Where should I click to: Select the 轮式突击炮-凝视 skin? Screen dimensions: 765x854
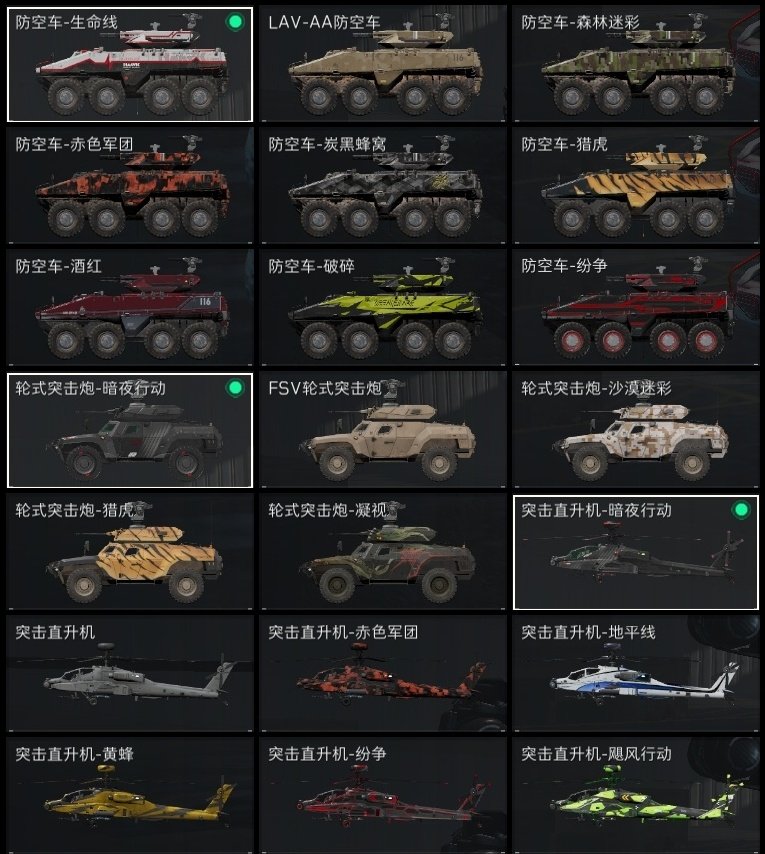click(383, 552)
